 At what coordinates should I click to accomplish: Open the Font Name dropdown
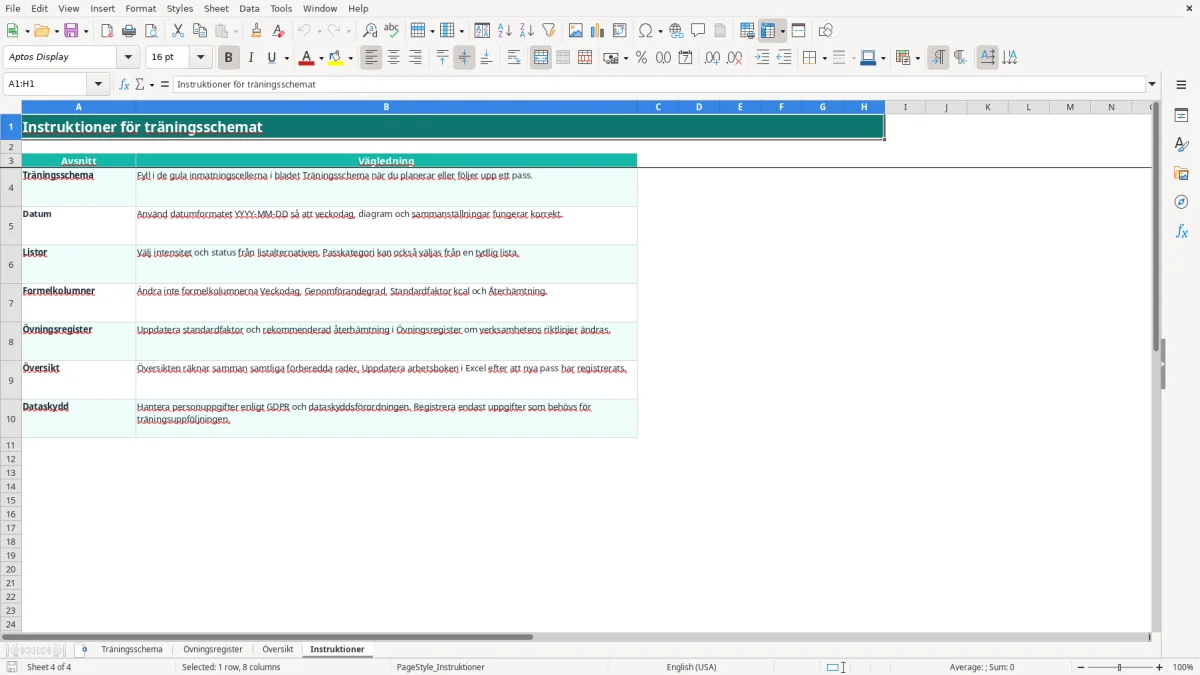coord(128,58)
